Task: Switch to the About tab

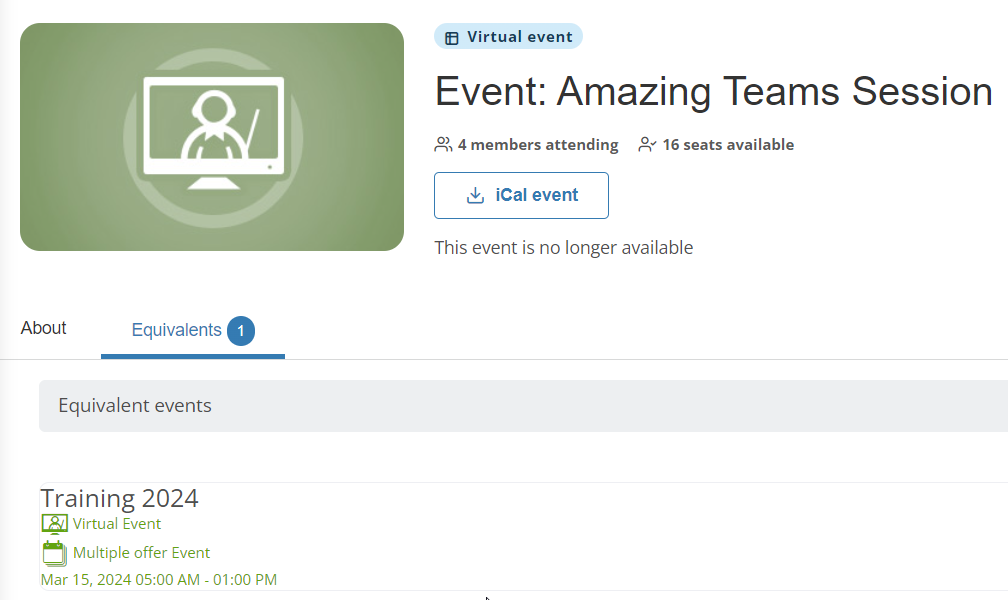Action: pyautogui.click(x=43, y=328)
